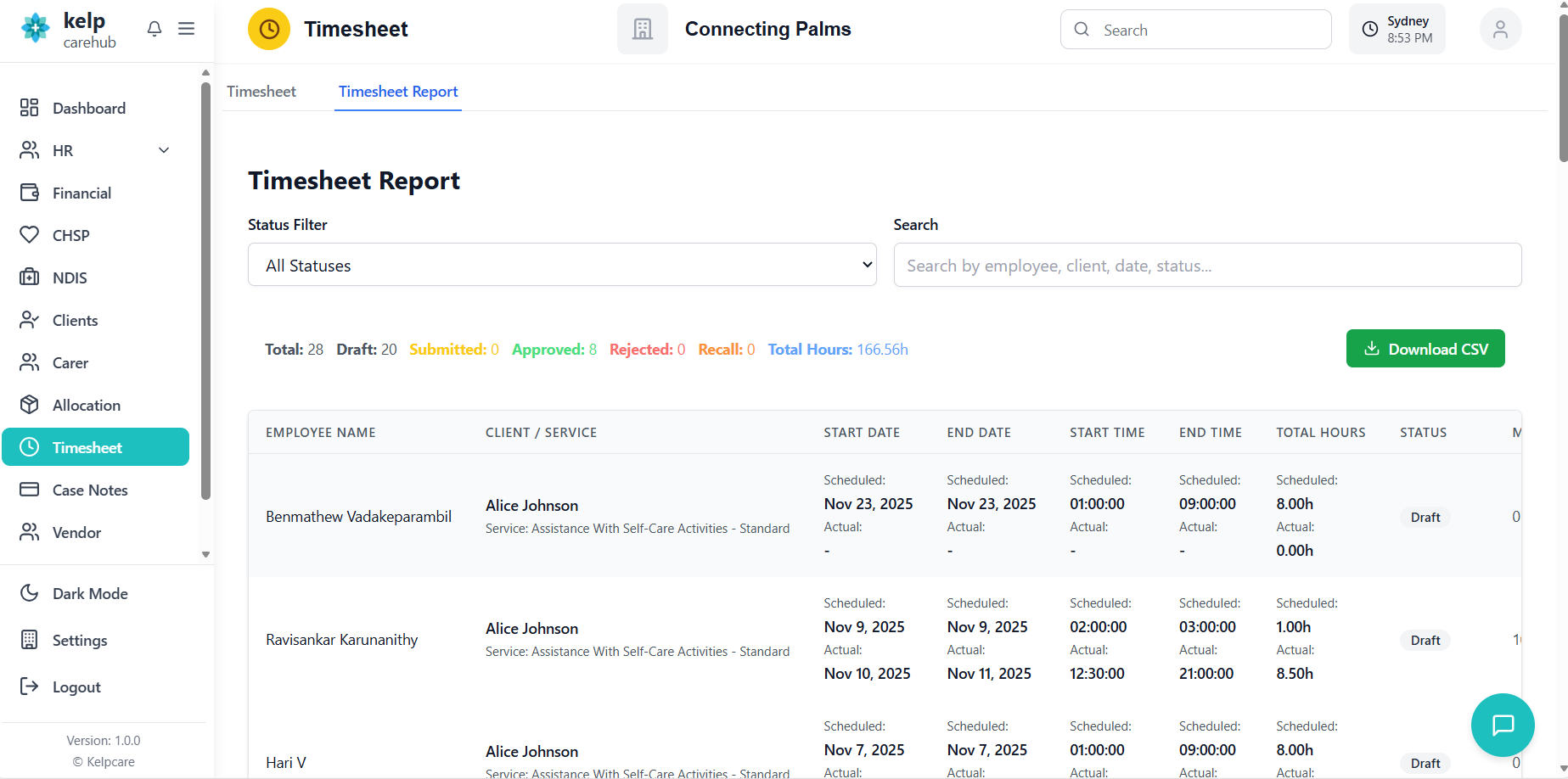Viewport: 1568px width, 779px height.
Task: Open Case Notes in sidebar
Action: coord(90,490)
